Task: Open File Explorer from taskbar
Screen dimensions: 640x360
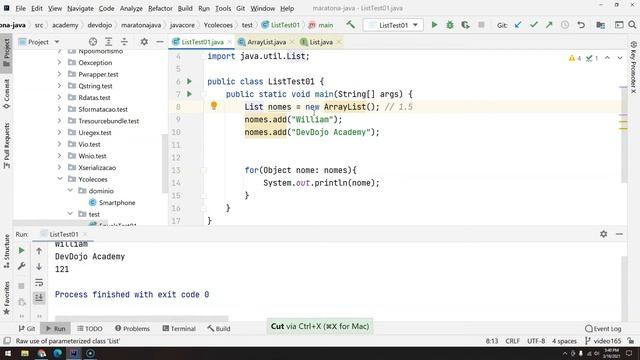Action: pyautogui.click(x=25, y=353)
